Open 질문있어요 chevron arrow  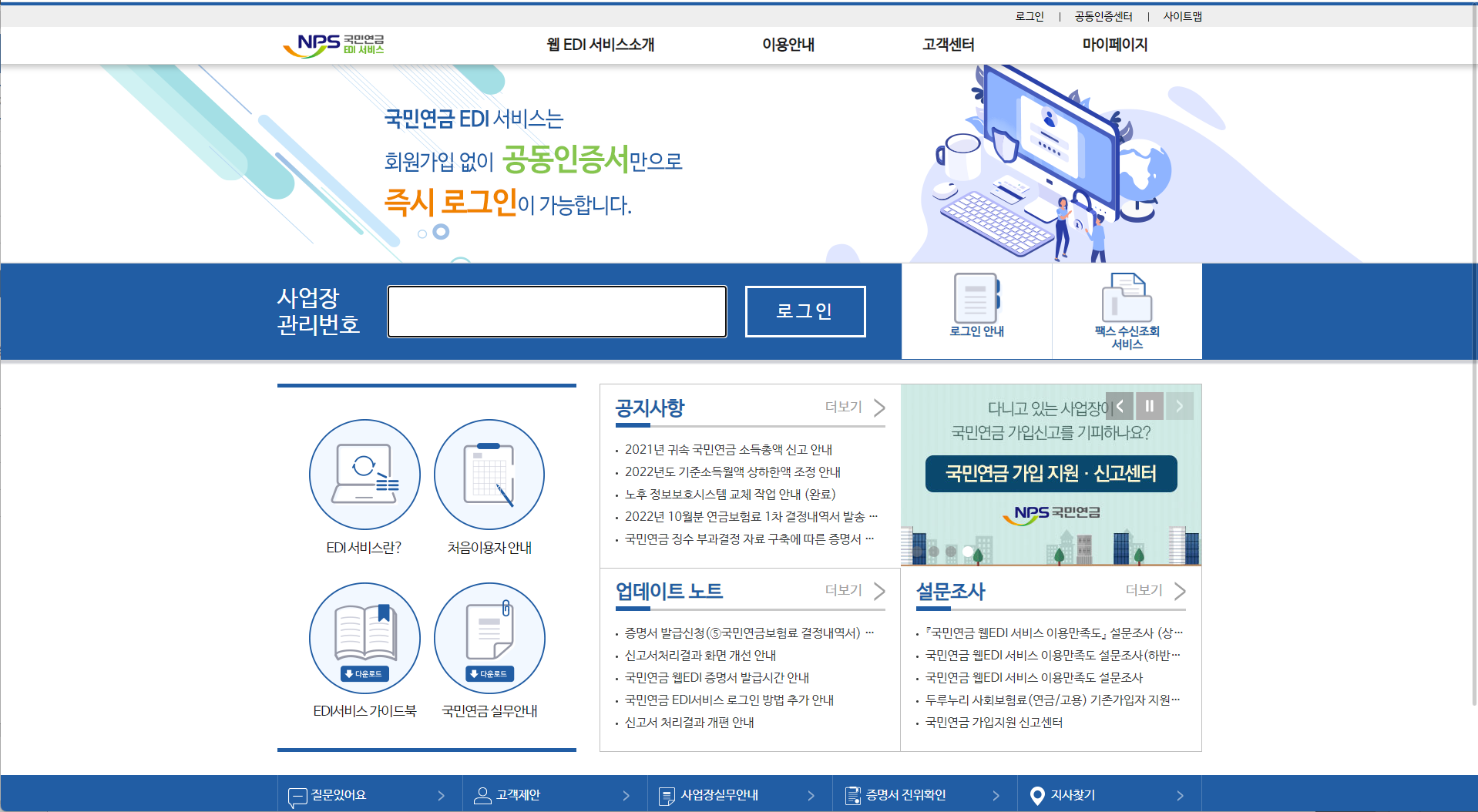tap(442, 796)
